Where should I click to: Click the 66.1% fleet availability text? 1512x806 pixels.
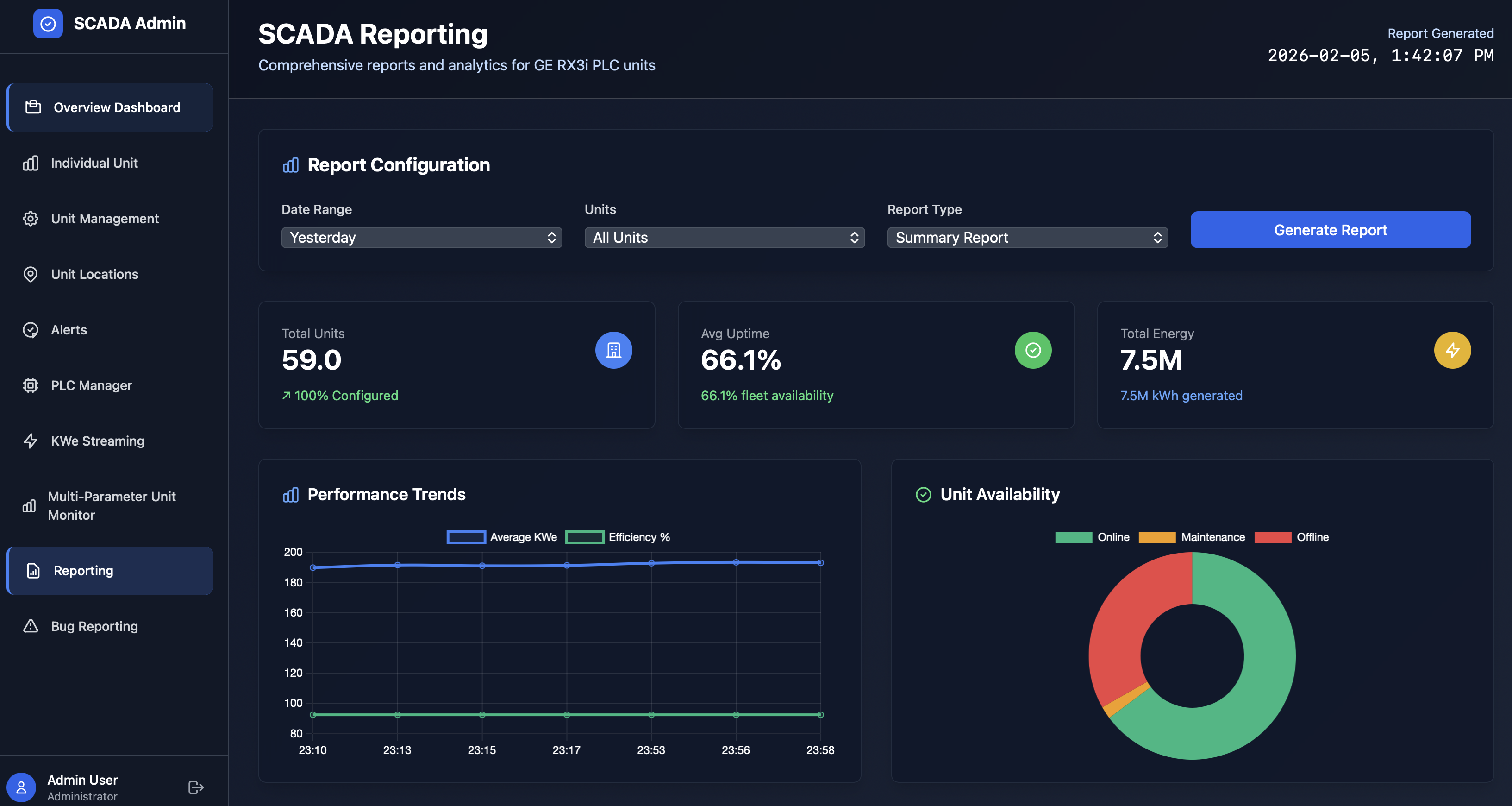(x=767, y=396)
